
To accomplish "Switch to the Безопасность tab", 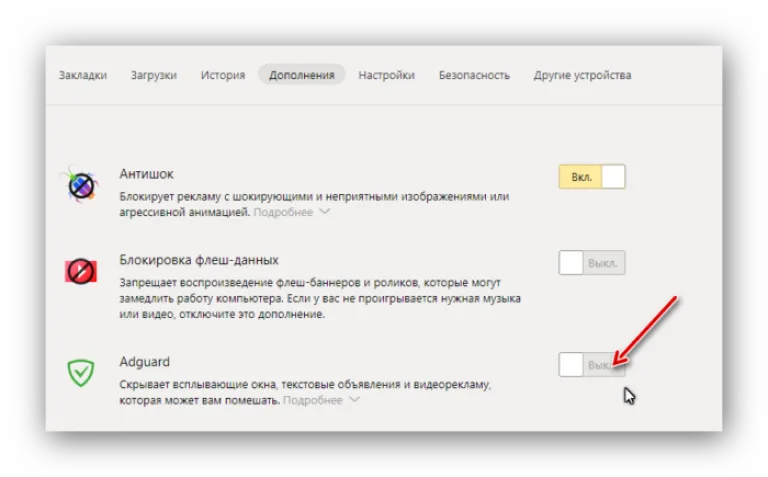I will pyautogui.click(x=474, y=75).
